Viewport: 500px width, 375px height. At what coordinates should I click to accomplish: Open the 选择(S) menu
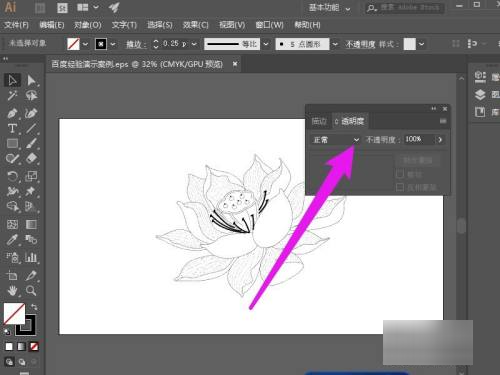(x=160, y=25)
